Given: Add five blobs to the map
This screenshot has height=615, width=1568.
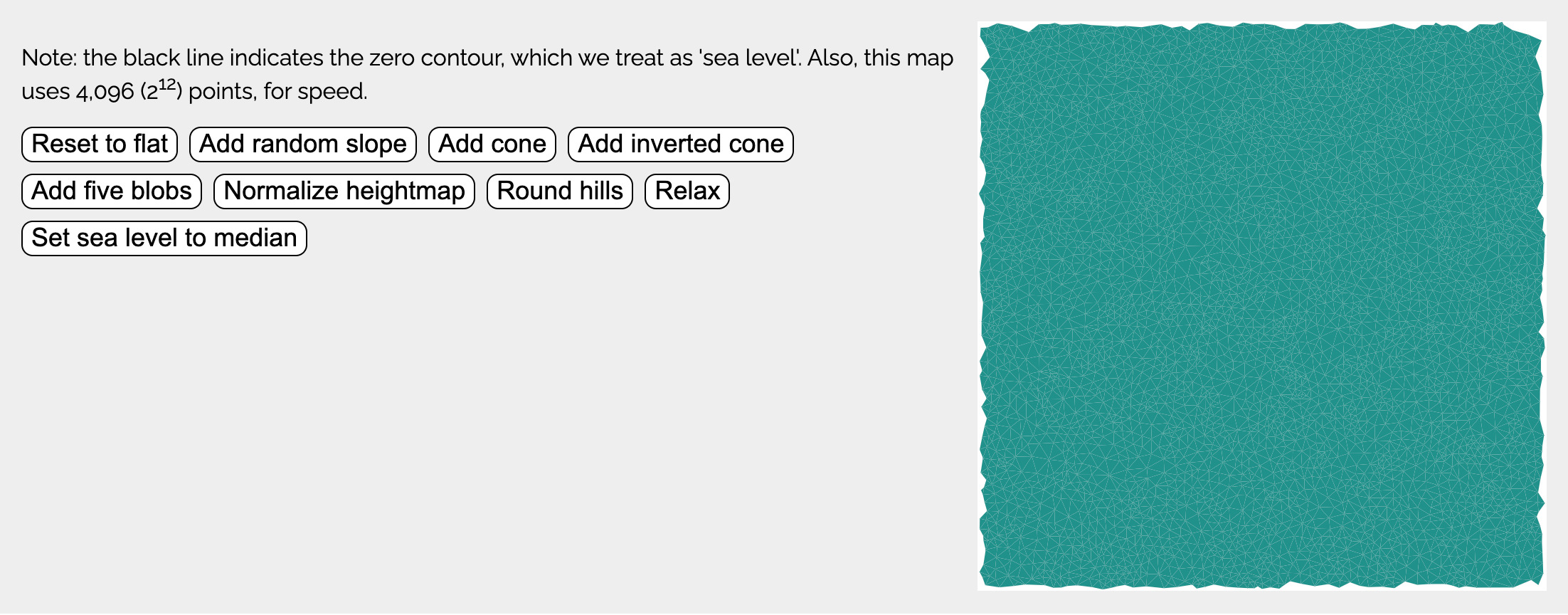Looking at the screenshot, I should tap(112, 191).
